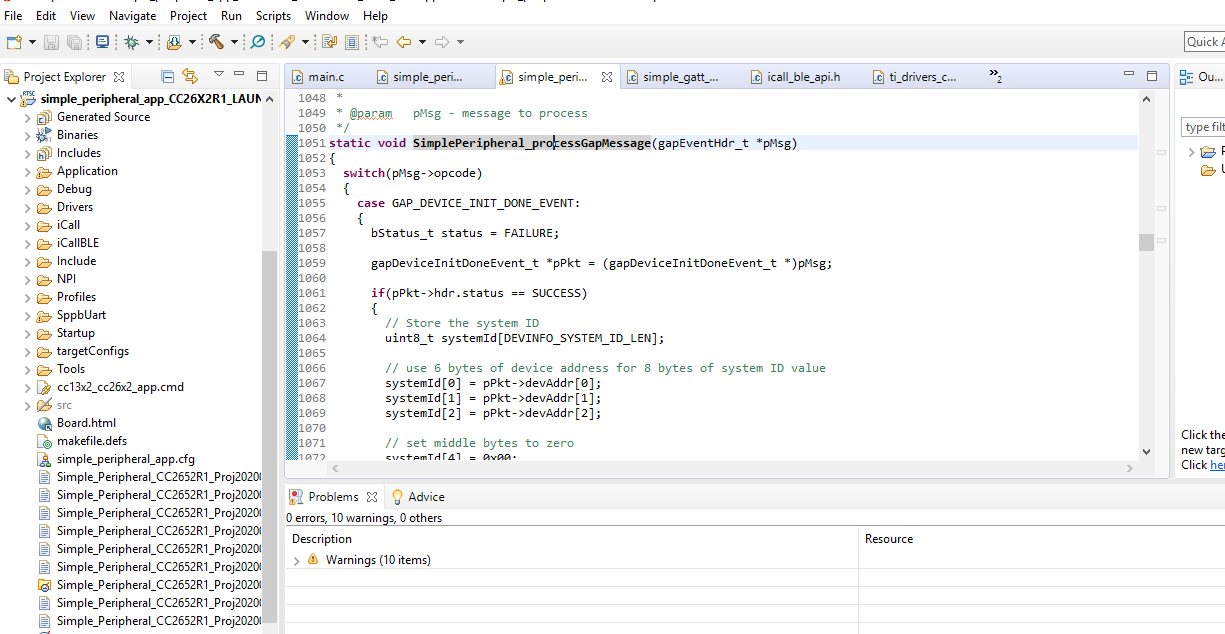1225x634 pixels.
Task: Click the editor vertical scrollbar thumb
Action: point(1146,242)
